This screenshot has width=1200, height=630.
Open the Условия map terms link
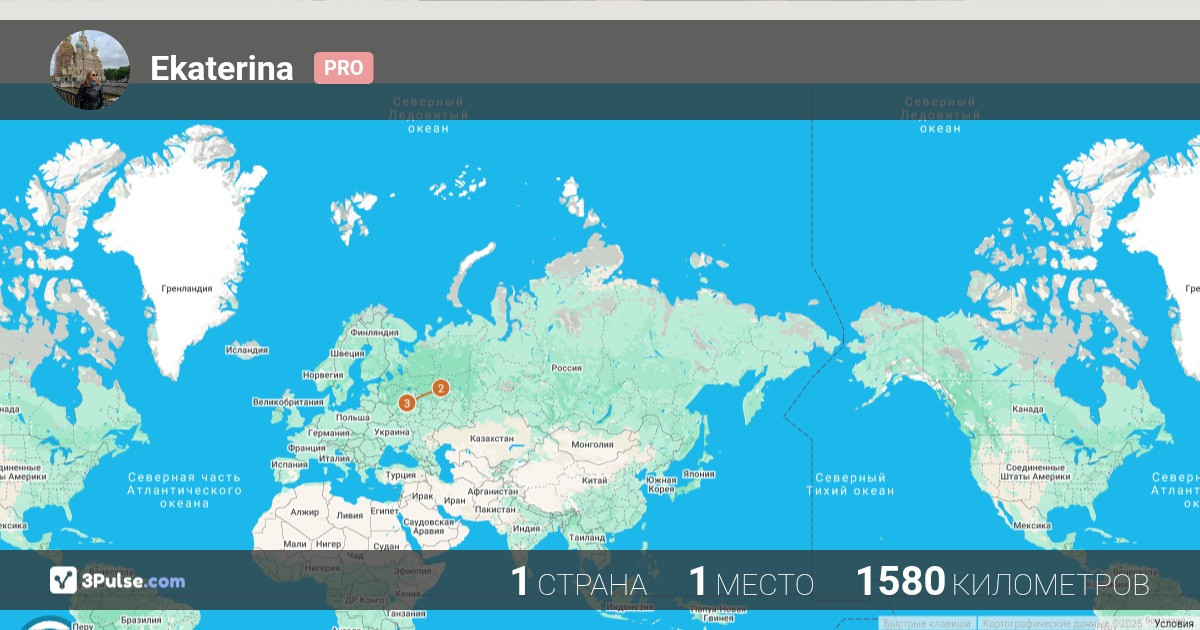click(x=1174, y=623)
